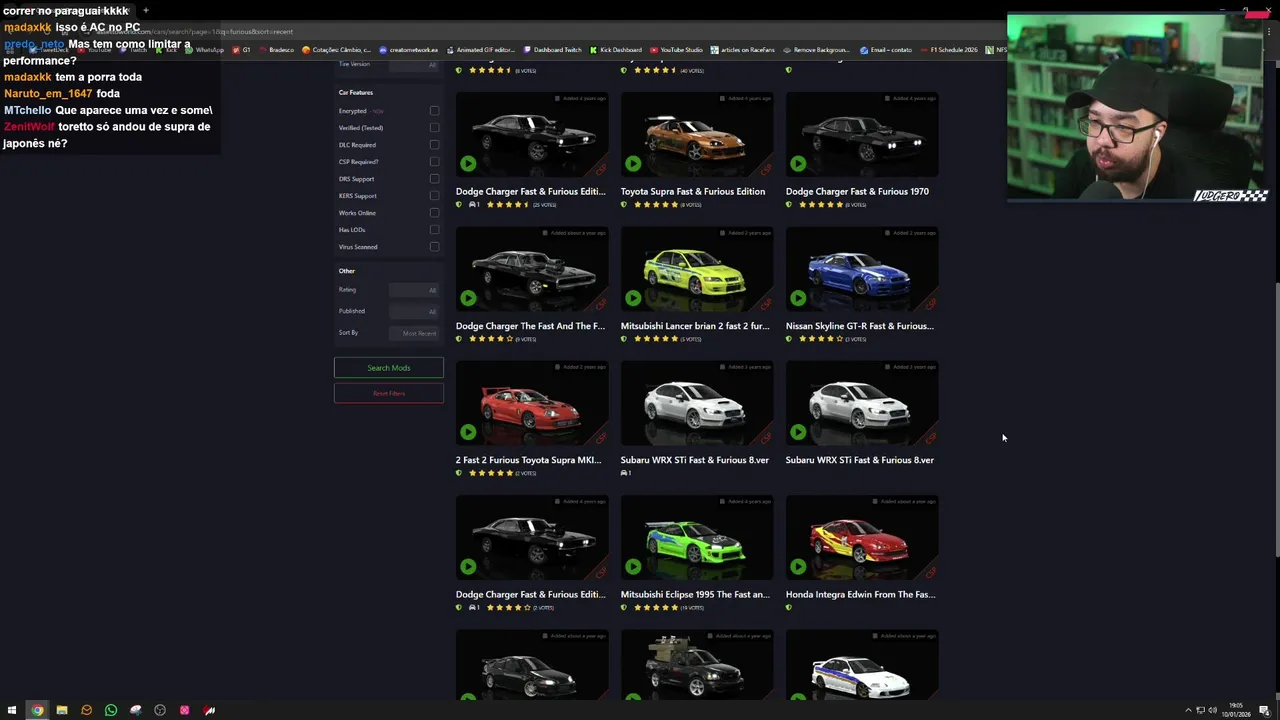Click shield icon under Honda Integra Edwin
Viewport: 1280px width, 720px height.
pyautogui.click(x=789, y=607)
